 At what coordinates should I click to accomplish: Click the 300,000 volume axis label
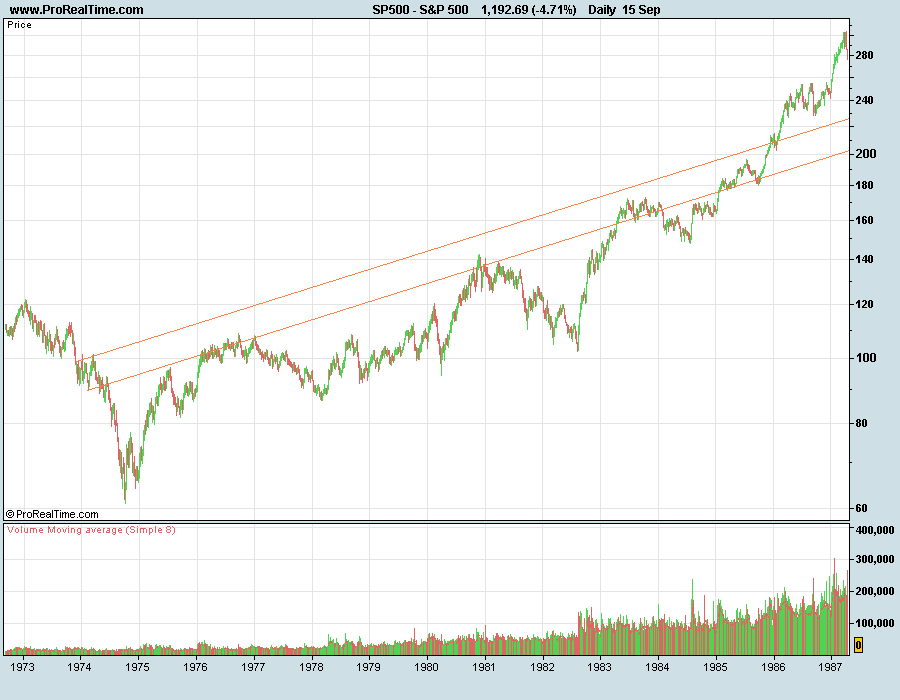click(875, 559)
